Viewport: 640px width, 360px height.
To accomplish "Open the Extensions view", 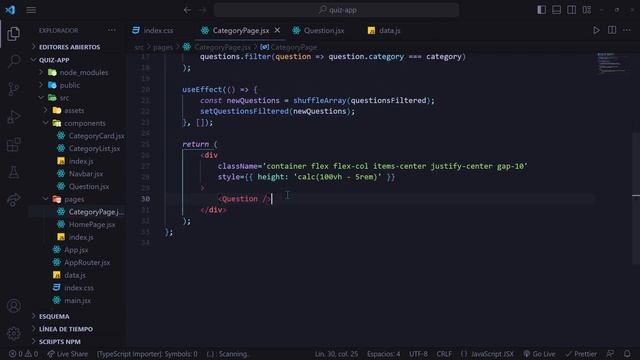I will click(x=13, y=144).
